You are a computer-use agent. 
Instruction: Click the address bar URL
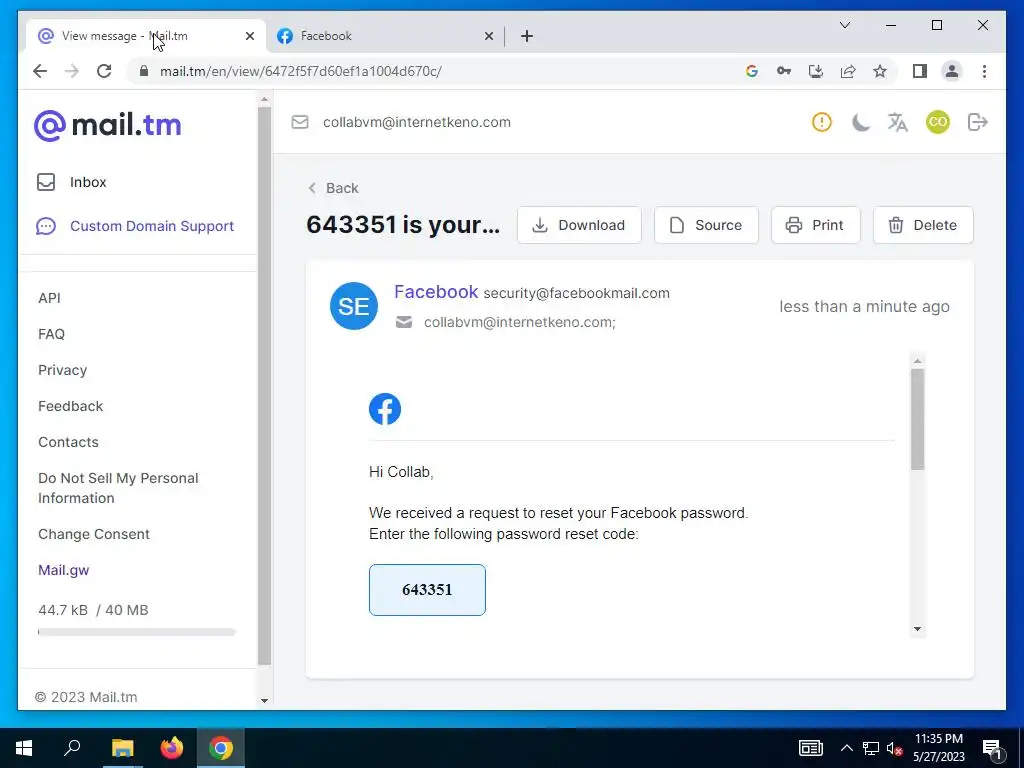point(300,71)
